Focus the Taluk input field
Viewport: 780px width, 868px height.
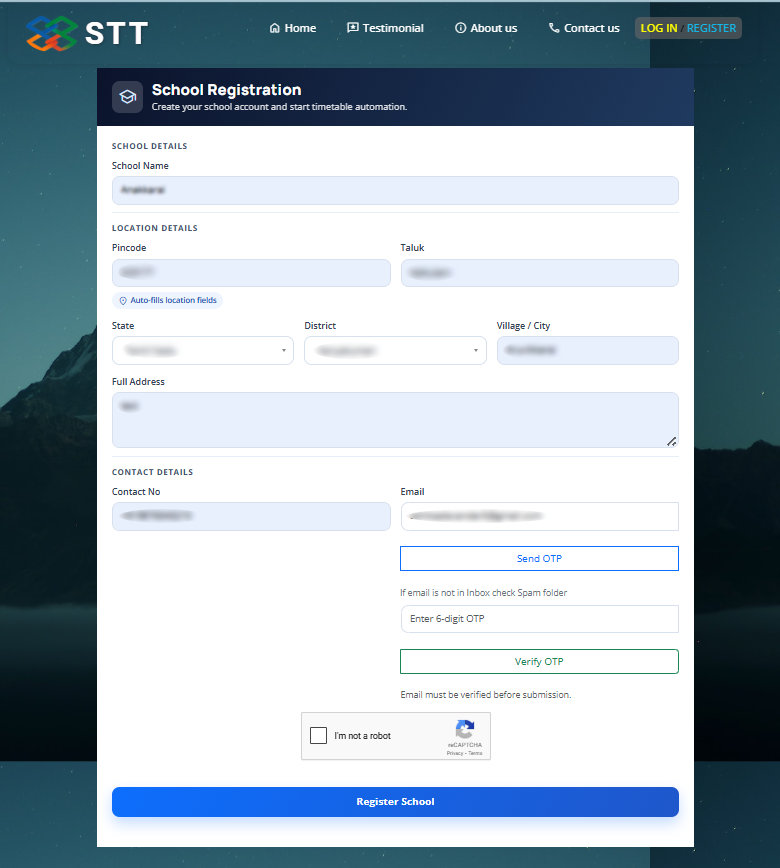click(x=540, y=273)
